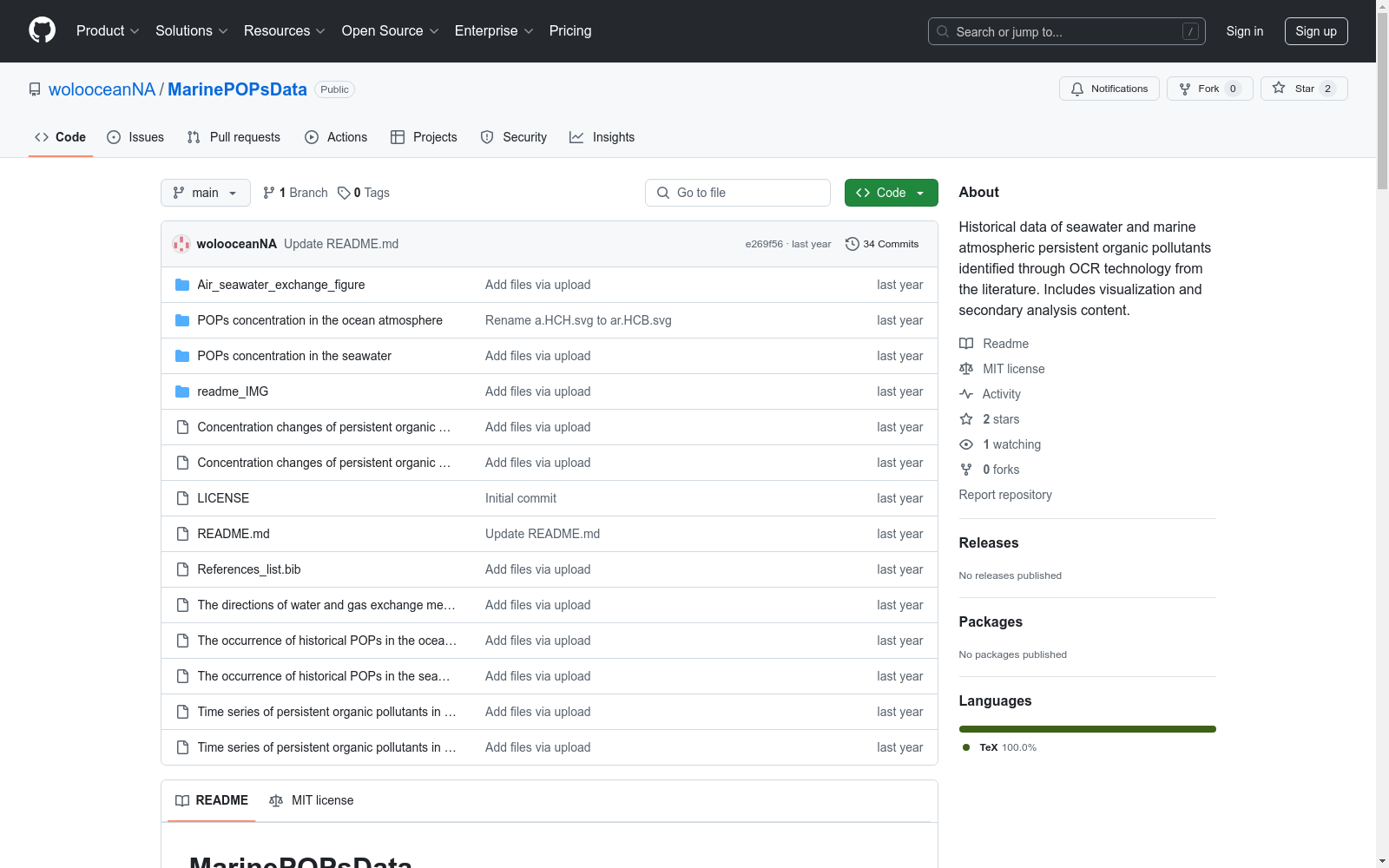Click Report repository link
The image size is (1389, 868).
pos(1005,495)
